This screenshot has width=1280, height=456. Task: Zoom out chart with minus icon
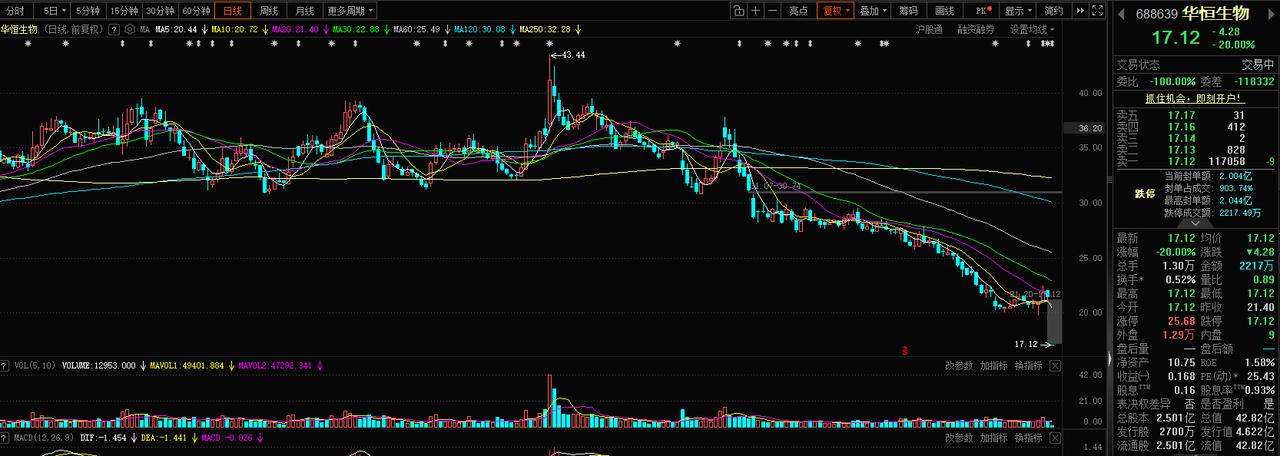(x=772, y=10)
